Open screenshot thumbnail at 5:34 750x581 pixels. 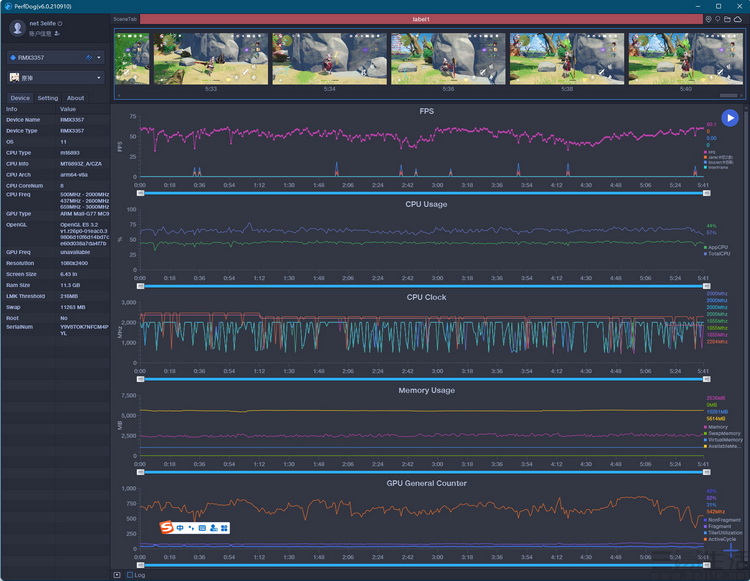point(330,59)
